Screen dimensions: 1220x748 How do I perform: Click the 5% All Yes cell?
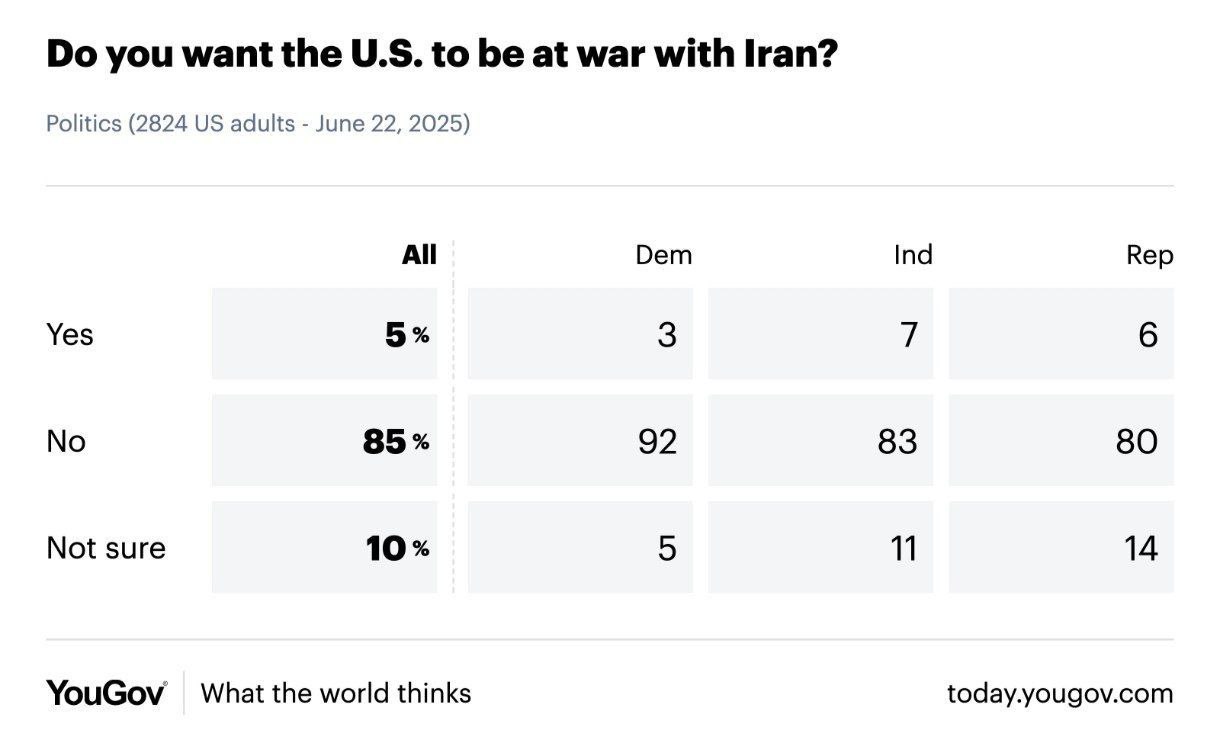pyautogui.click(x=407, y=334)
